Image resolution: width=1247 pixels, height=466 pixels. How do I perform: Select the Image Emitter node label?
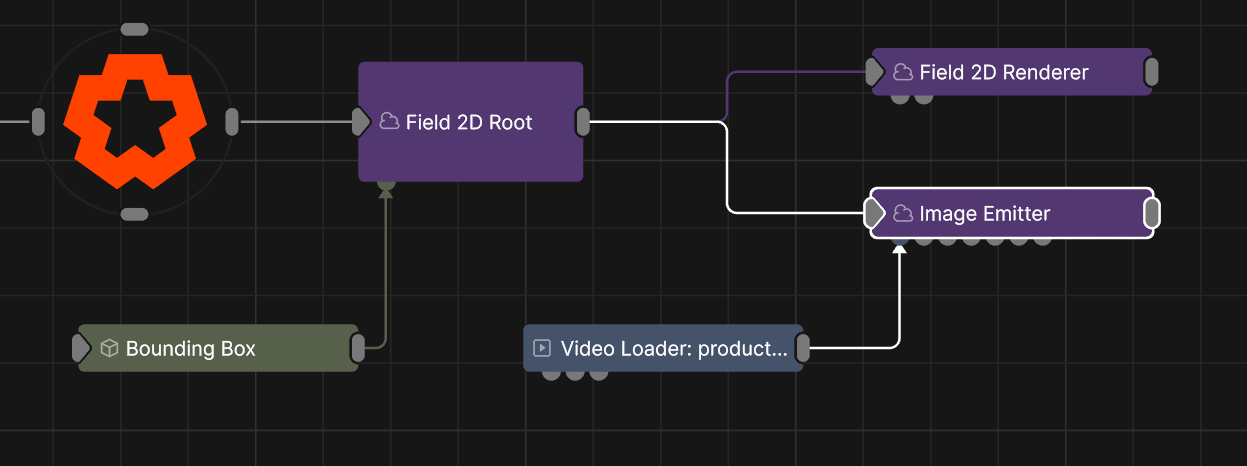(x=985, y=213)
